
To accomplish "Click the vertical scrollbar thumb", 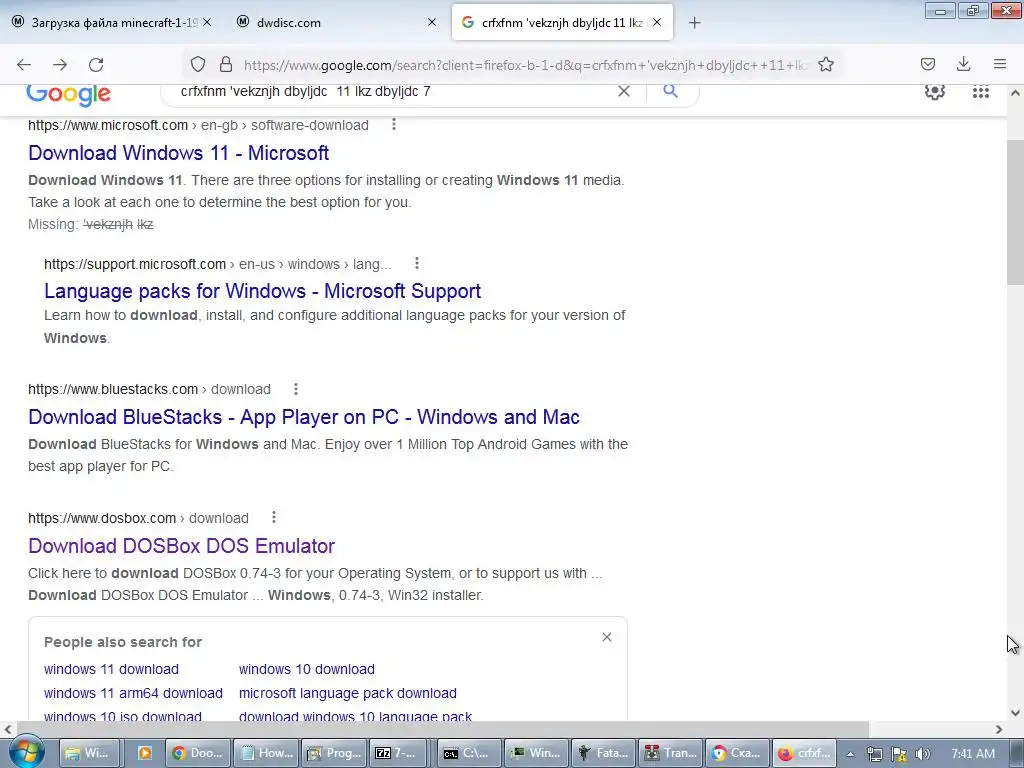I will click(x=1015, y=212).
